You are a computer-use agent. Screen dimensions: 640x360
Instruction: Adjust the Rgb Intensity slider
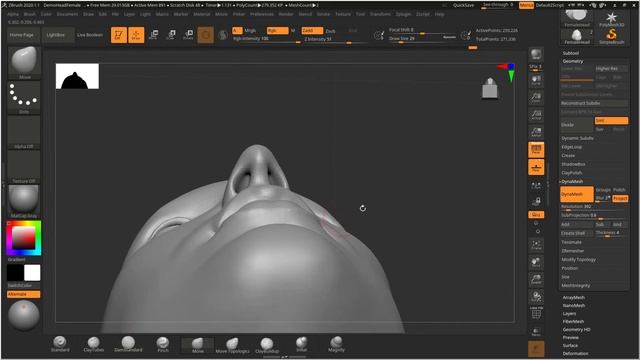(x=266, y=39)
